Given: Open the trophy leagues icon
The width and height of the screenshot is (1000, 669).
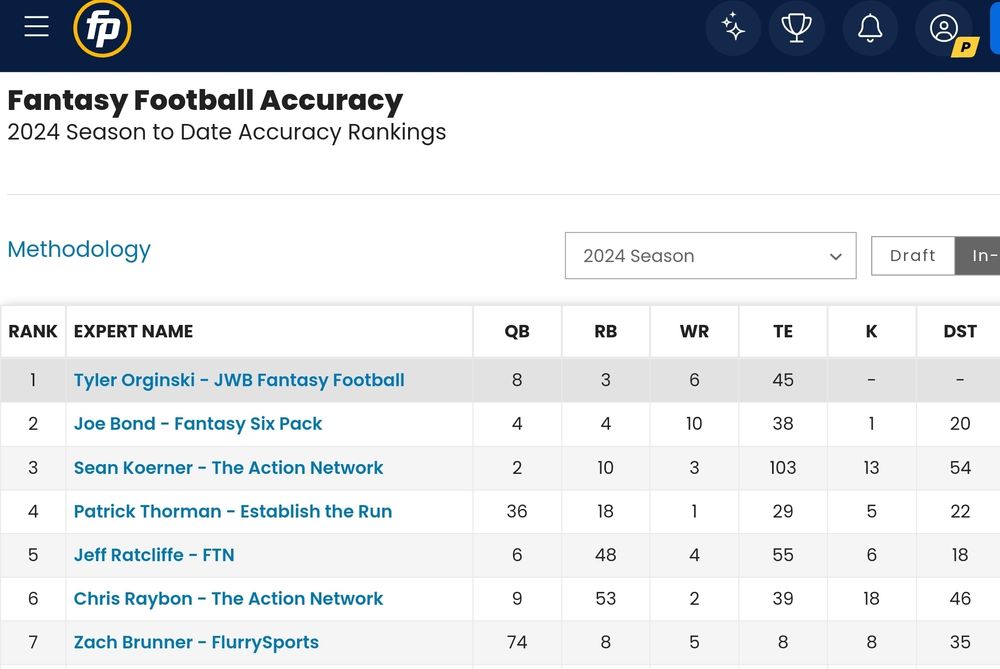Looking at the screenshot, I should 797,28.
